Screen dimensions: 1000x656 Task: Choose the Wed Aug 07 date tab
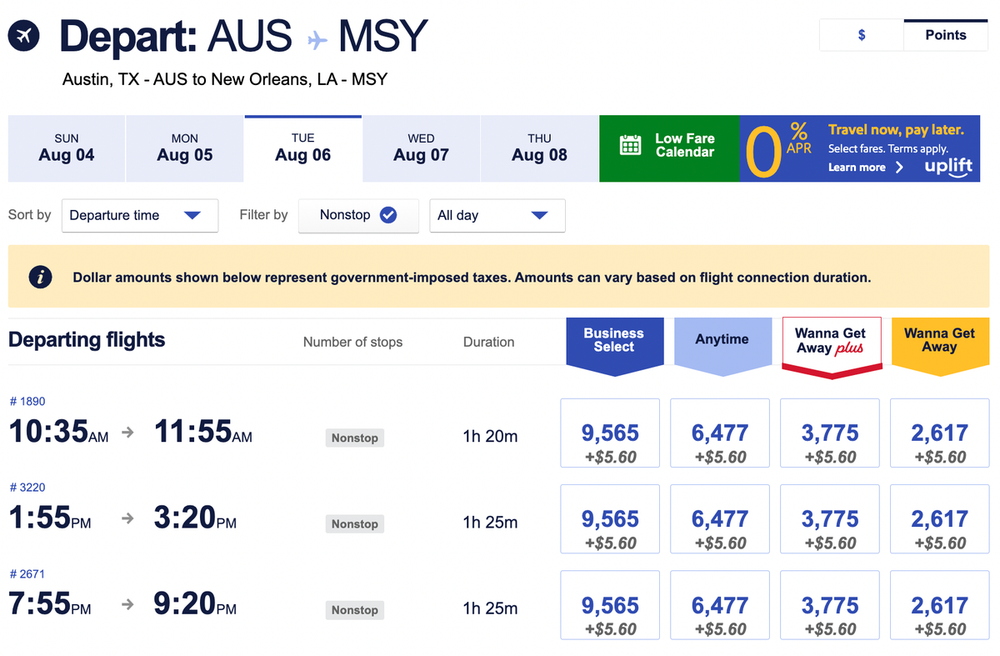421,148
